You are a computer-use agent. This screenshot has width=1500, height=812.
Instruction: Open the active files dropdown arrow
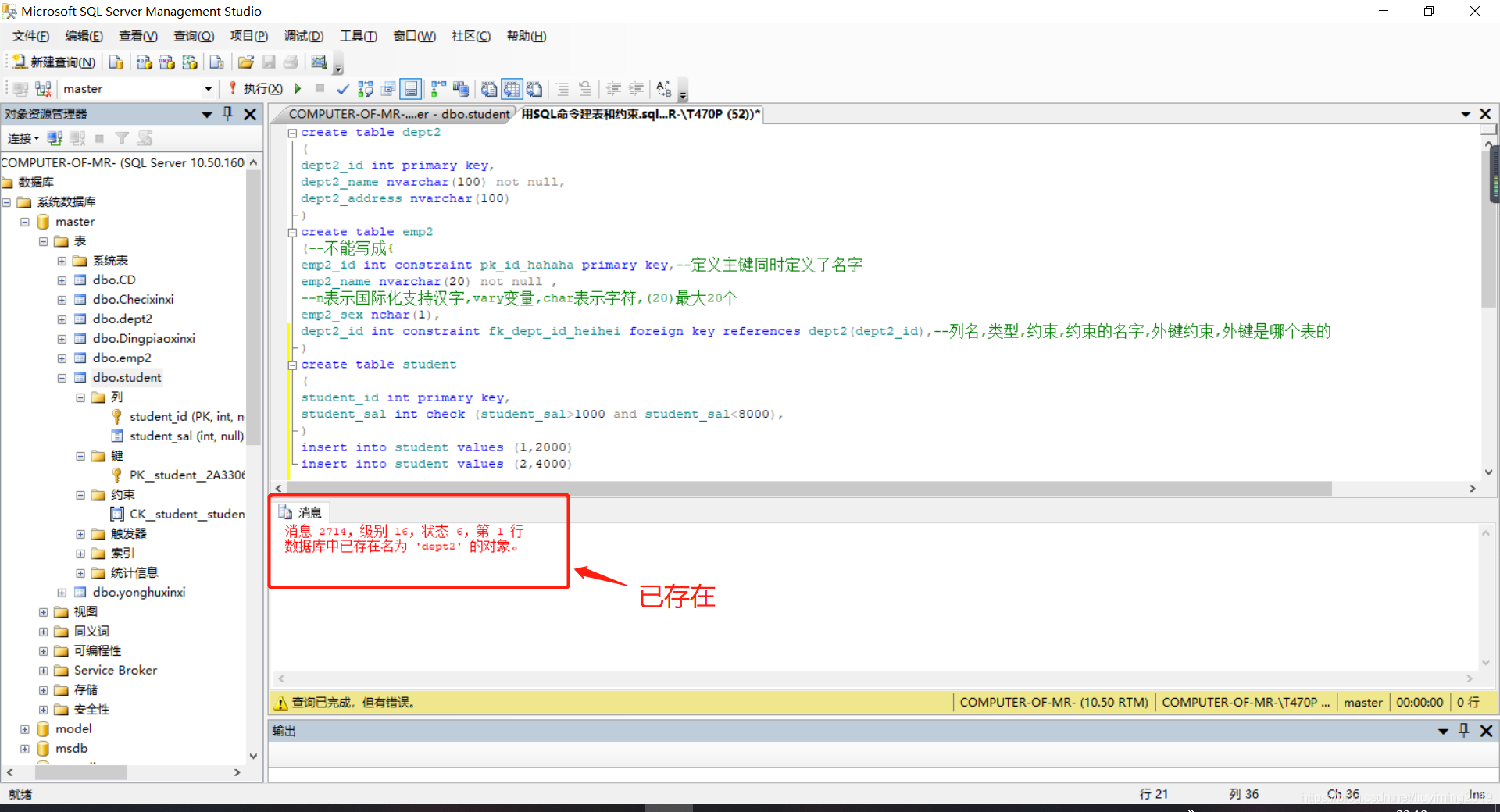[1466, 114]
